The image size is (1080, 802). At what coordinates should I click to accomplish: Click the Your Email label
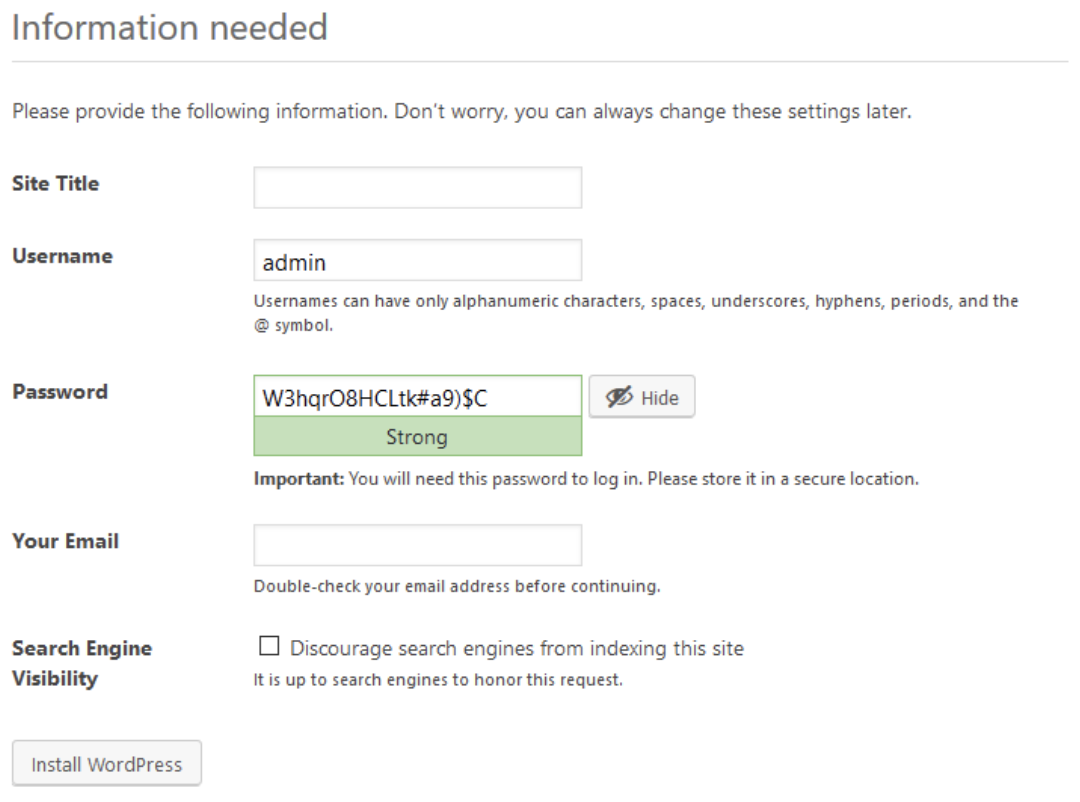[x=65, y=541]
